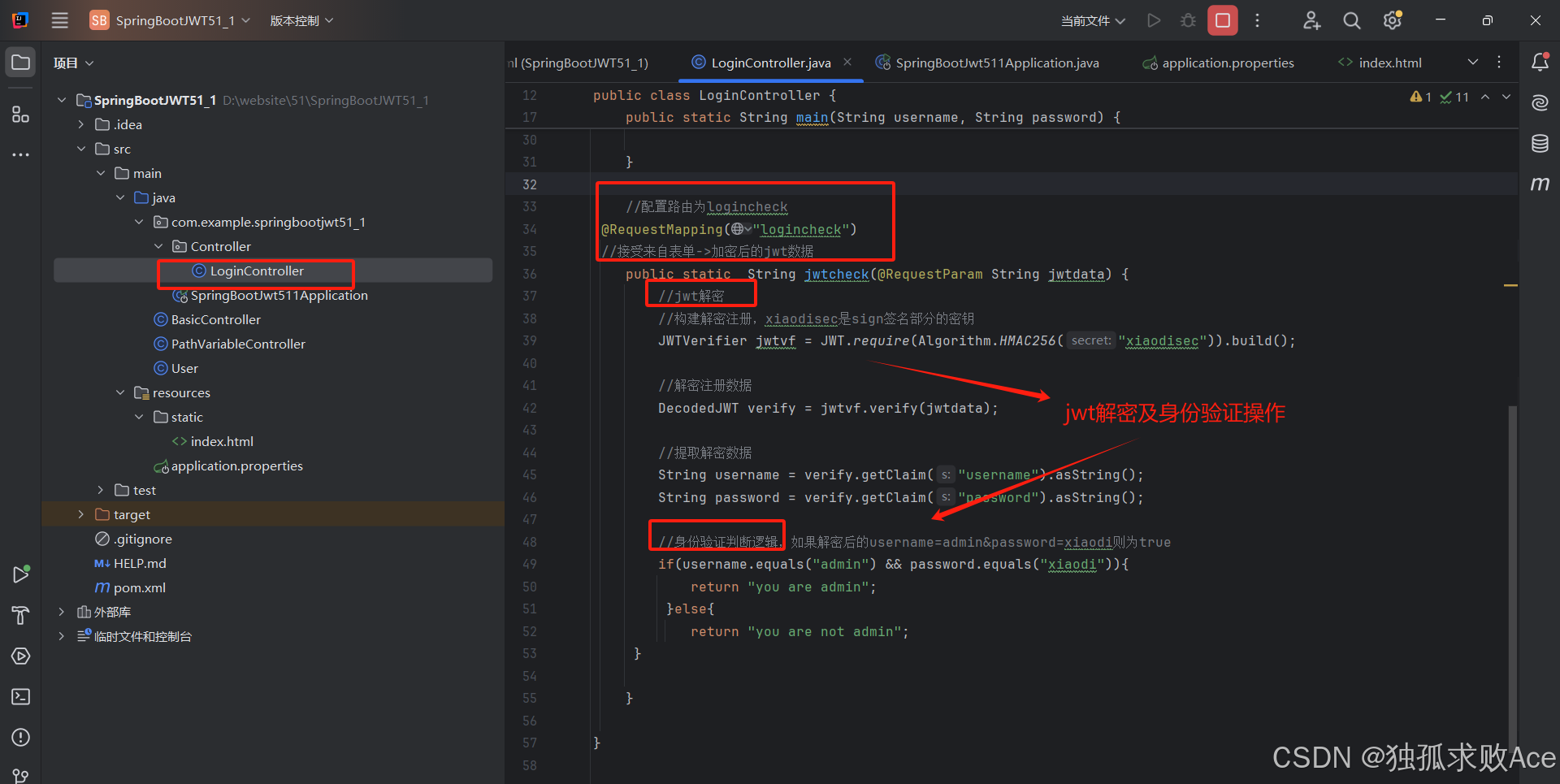
Task: Open the Build hammer tool window
Action: point(21,615)
